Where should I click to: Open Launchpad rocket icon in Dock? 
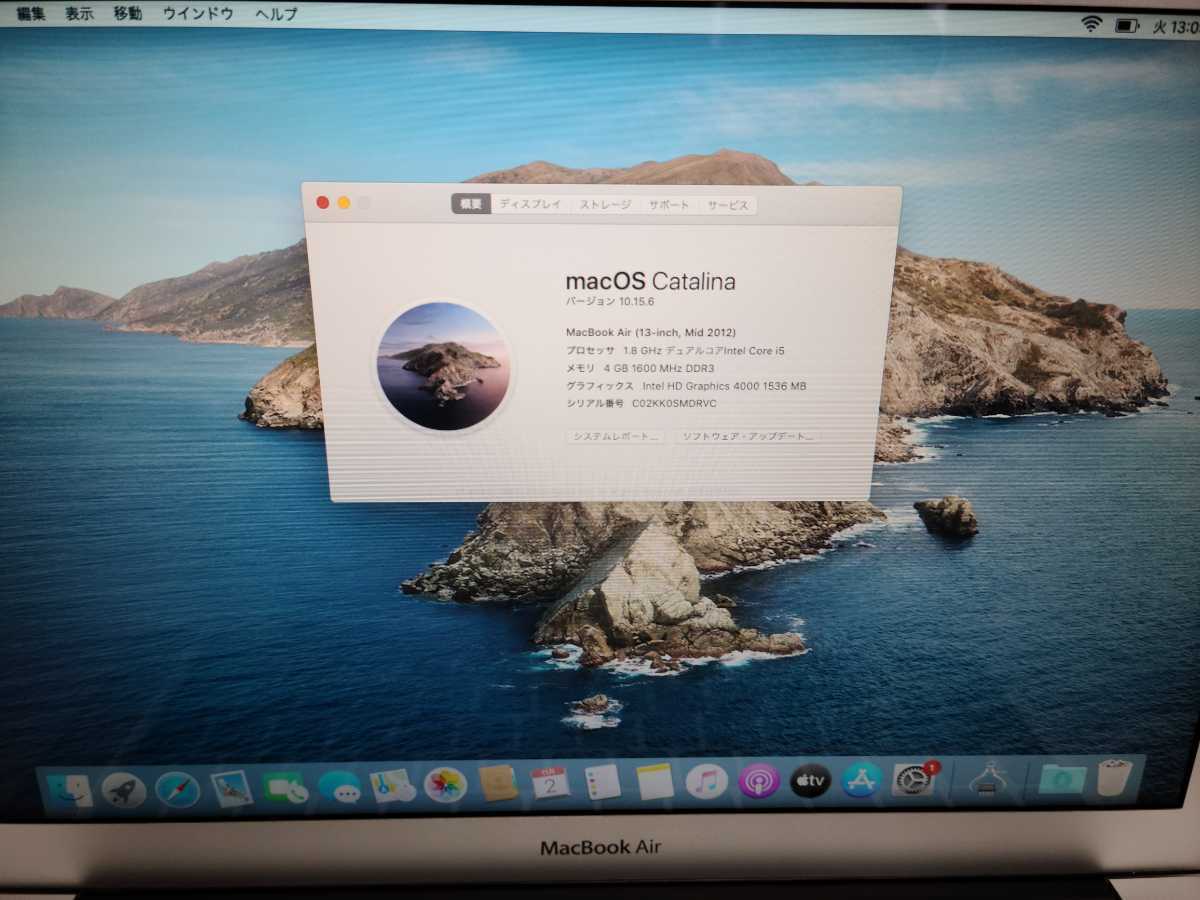[124, 790]
